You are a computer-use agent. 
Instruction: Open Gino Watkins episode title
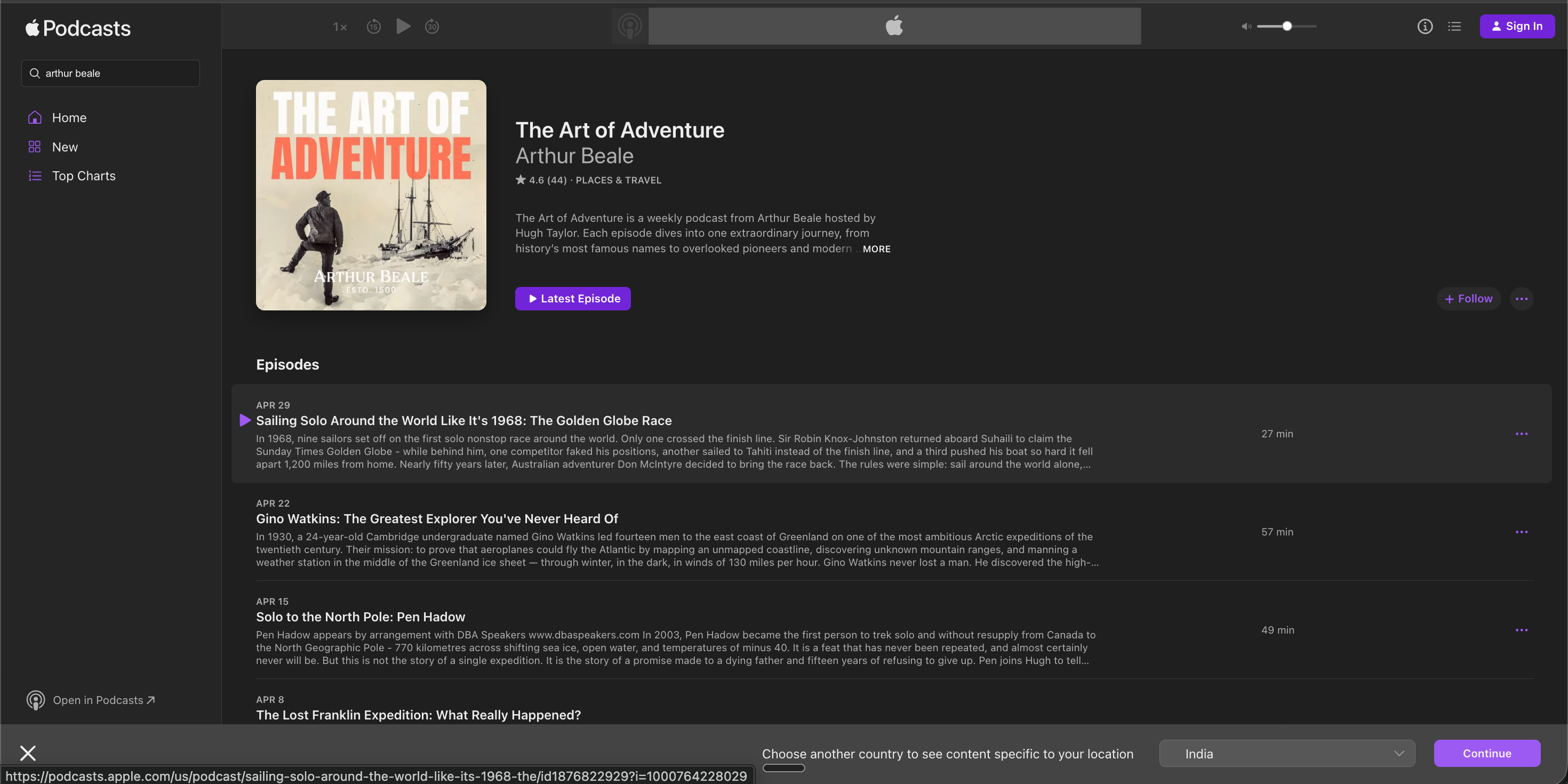point(437,518)
